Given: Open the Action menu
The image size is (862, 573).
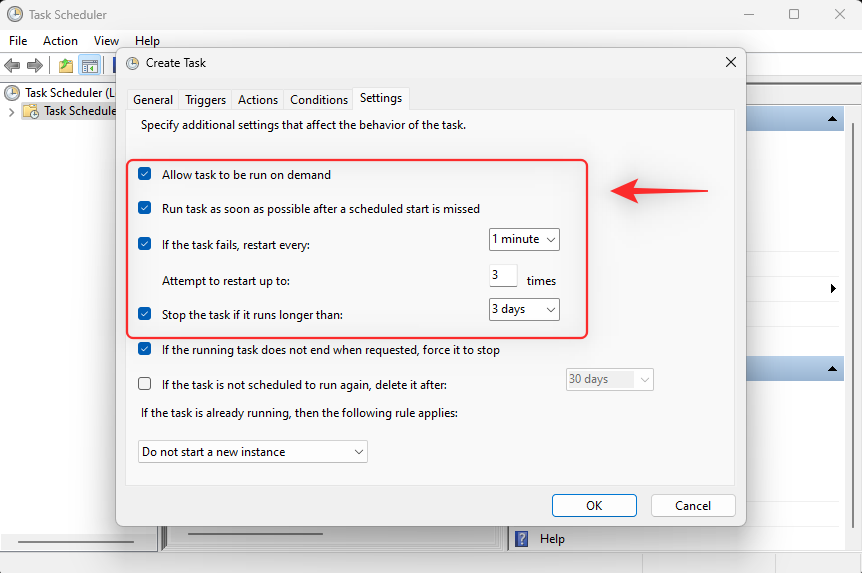Looking at the screenshot, I should [x=60, y=41].
